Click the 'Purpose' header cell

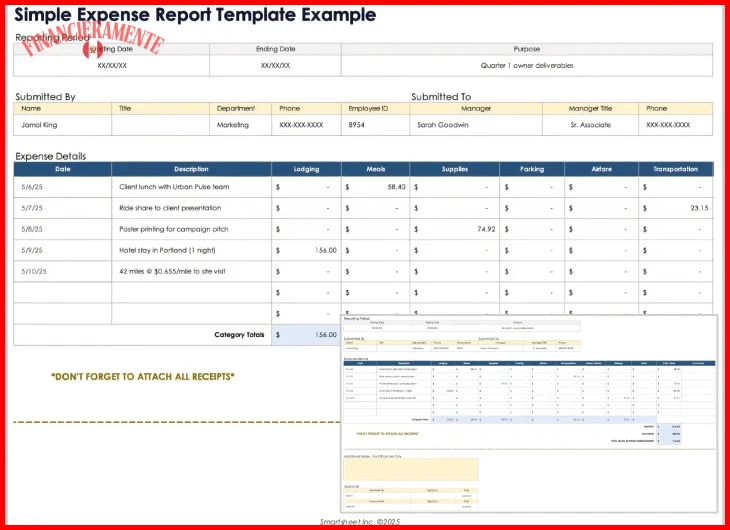[x=527, y=49]
